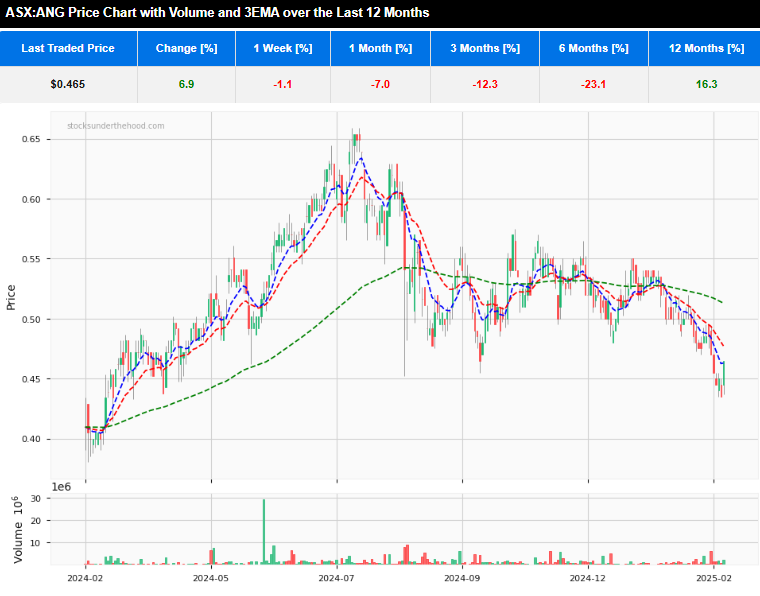Image resolution: width=760 pixels, height=596 pixels.
Task: Click the 0.60 price axis label
Action: 31,199
